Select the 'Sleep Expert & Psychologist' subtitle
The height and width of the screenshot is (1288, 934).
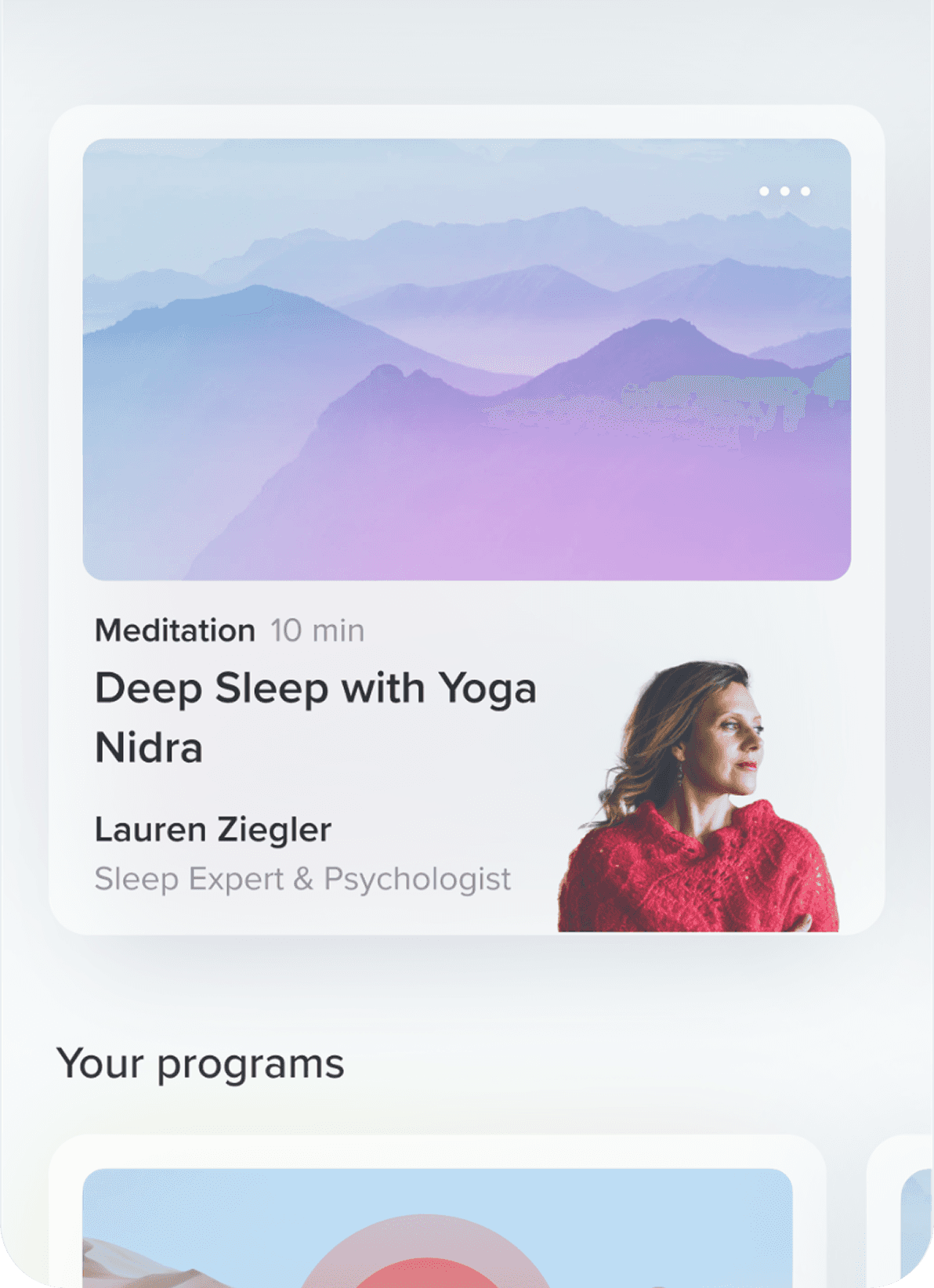point(302,879)
